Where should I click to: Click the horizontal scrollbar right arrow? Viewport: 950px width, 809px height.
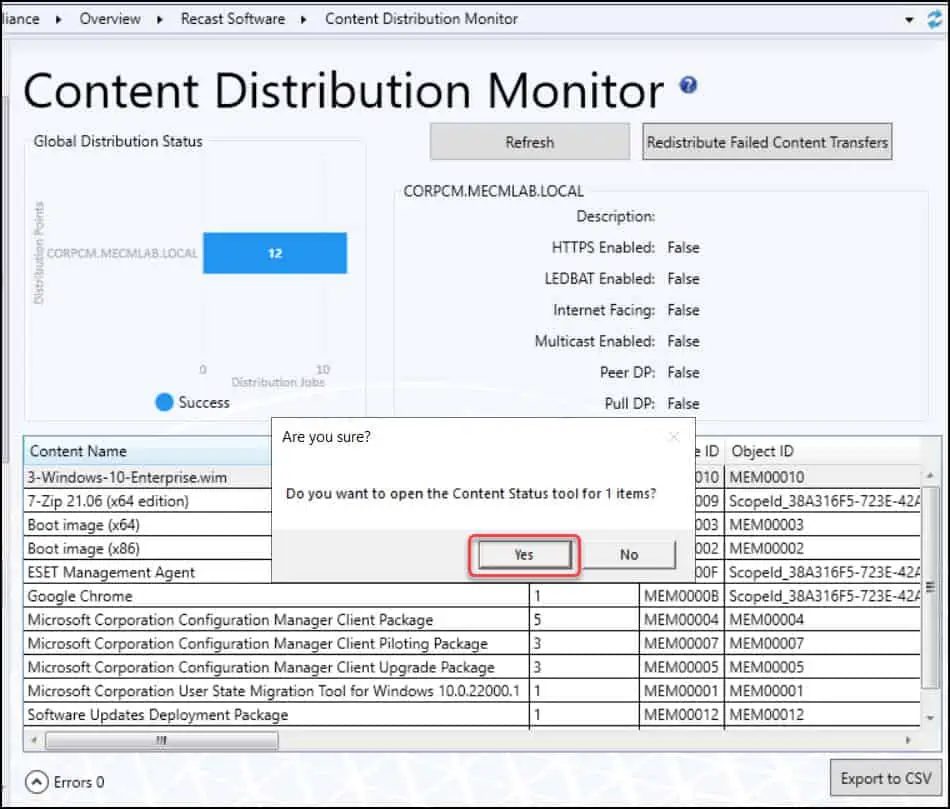pyautogui.click(x=908, y=740)
